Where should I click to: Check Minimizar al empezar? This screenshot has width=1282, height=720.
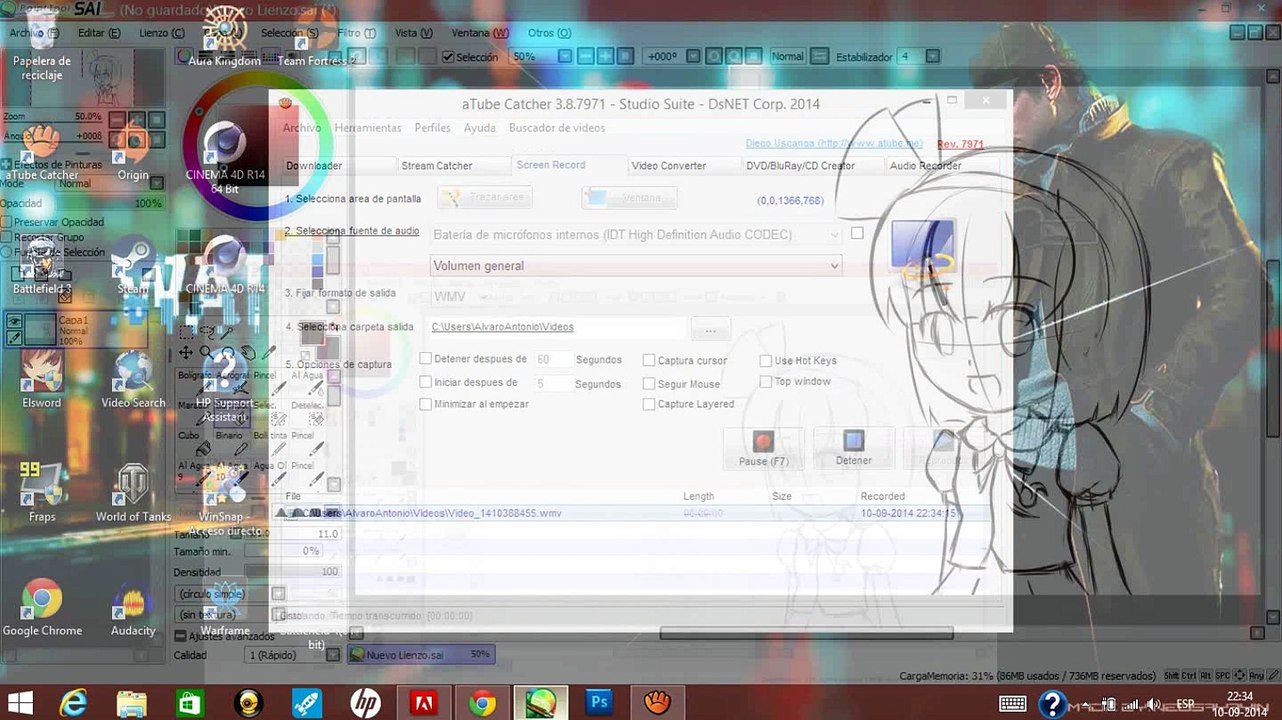[426, 404]
